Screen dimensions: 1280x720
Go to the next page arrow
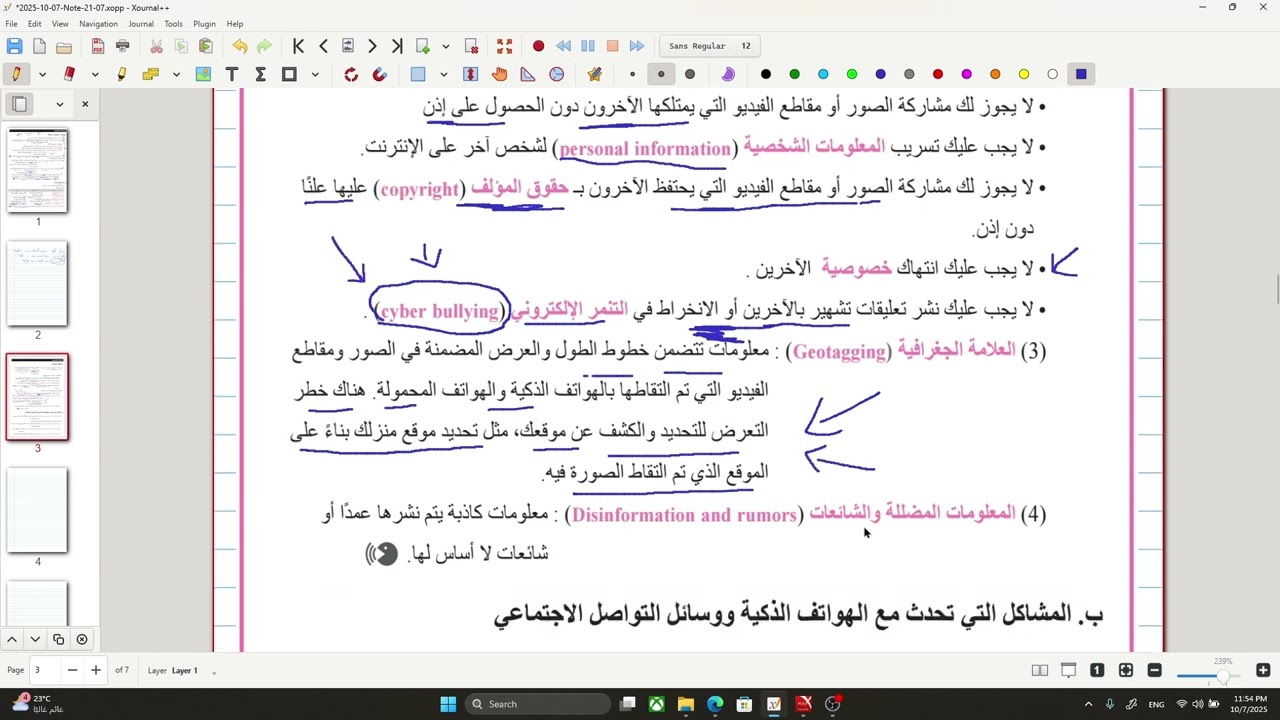372,46
